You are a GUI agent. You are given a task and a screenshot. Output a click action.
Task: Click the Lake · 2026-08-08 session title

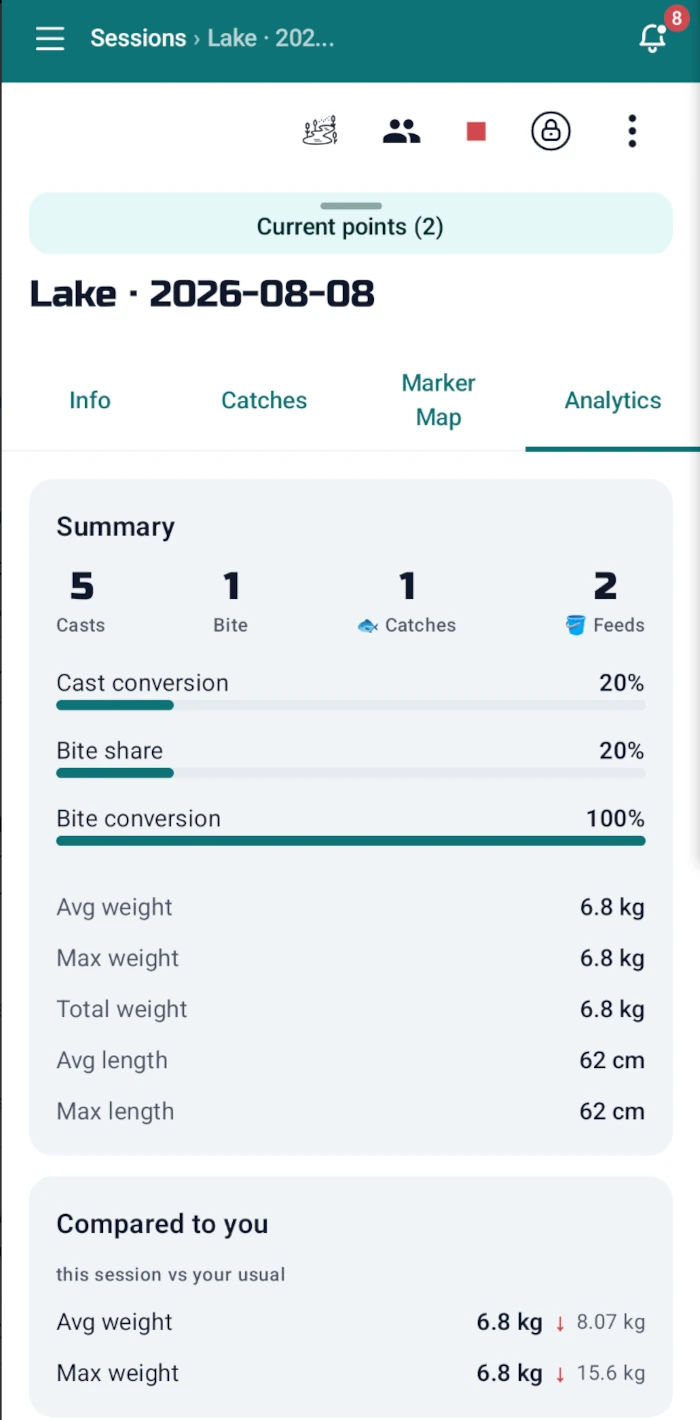[202, 294]
